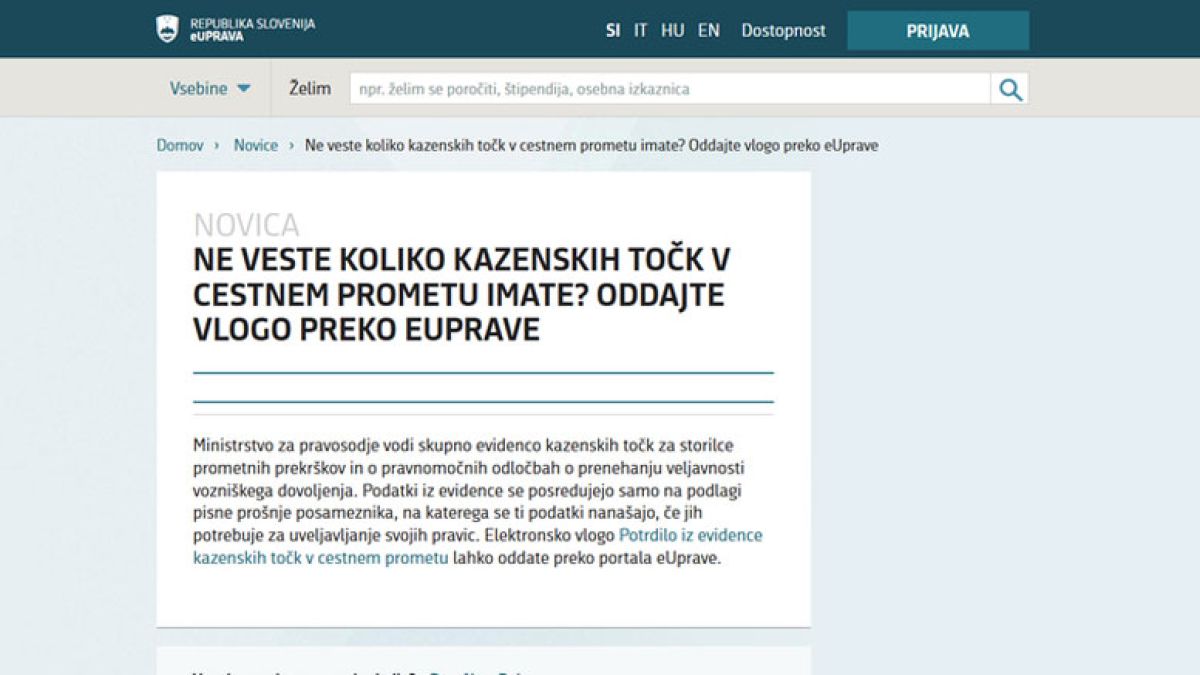Select the IT language option
Viewport: 1200px width, 675px height.
click(x=640, y=30)
